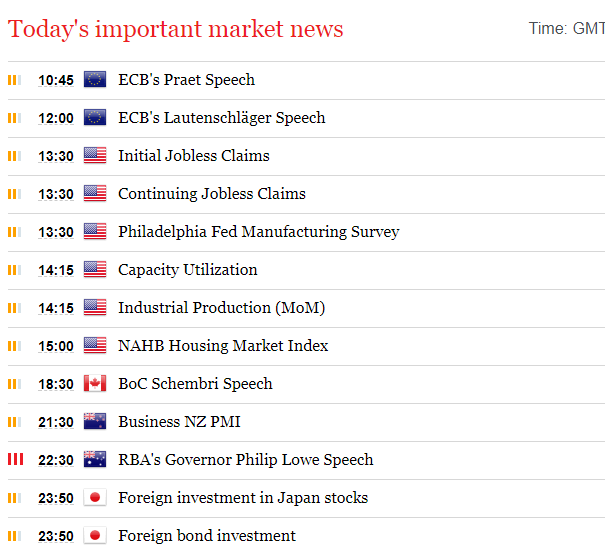Click the 21:30 time for Business NZ PMI
The width and height of the screenshot is (605, 549).
tap(56, 422)
